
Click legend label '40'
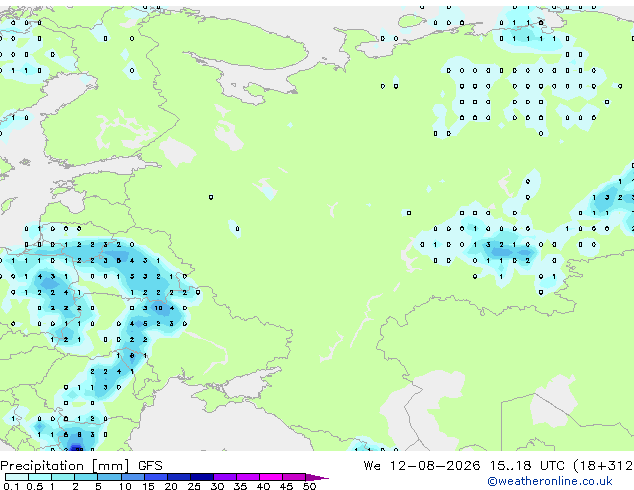[x=263, y=486]
